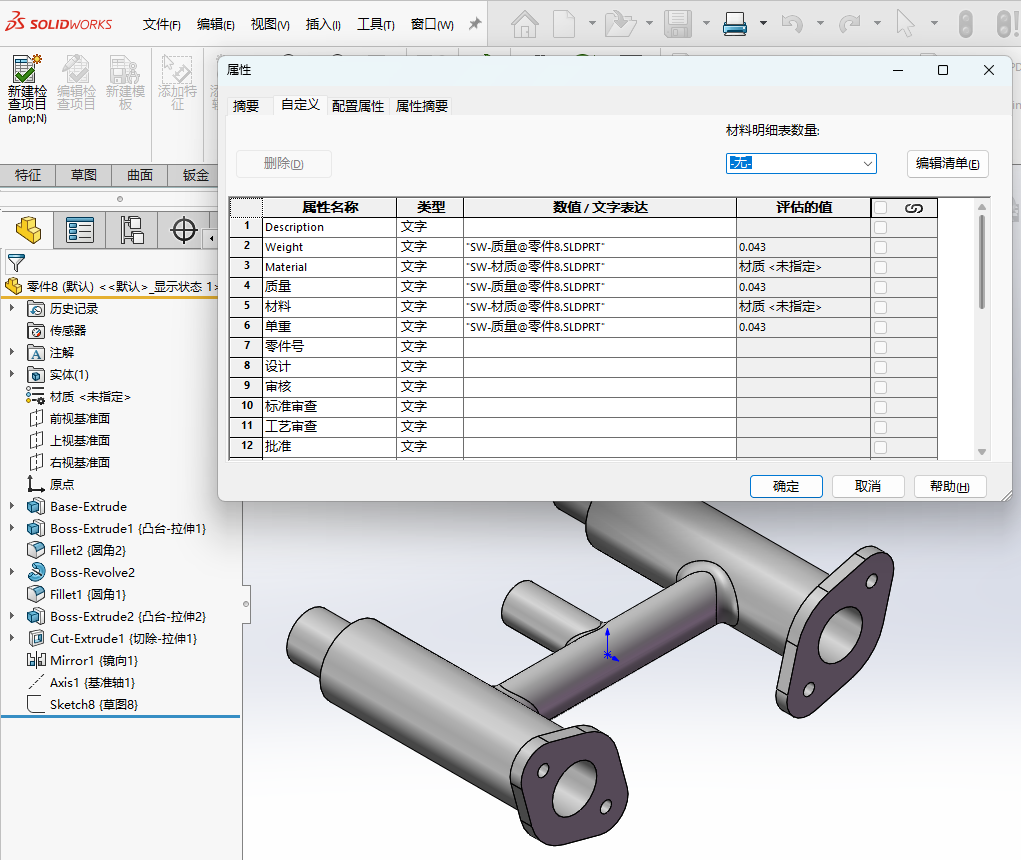Click the feature tree filter funnel
Screen dimensions: 1021x860
click(x=15, y=263)
